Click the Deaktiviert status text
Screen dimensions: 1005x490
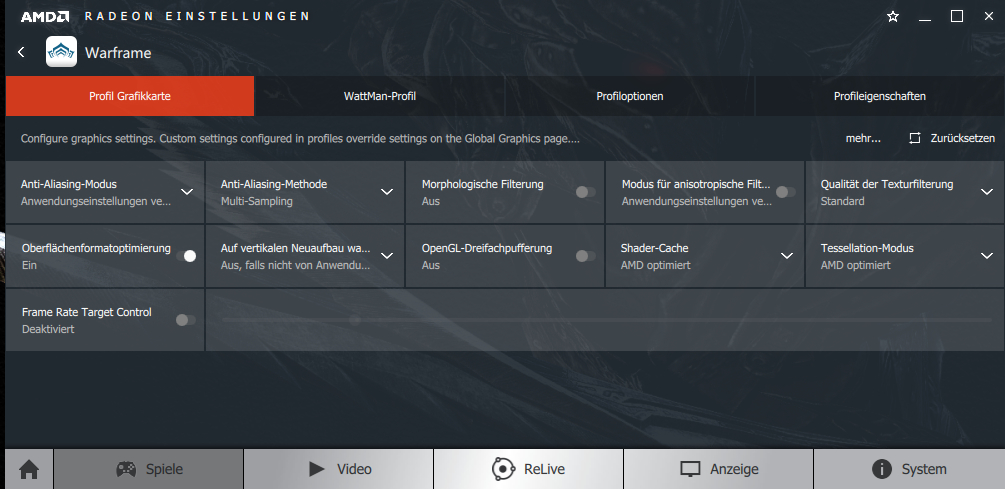48,329
